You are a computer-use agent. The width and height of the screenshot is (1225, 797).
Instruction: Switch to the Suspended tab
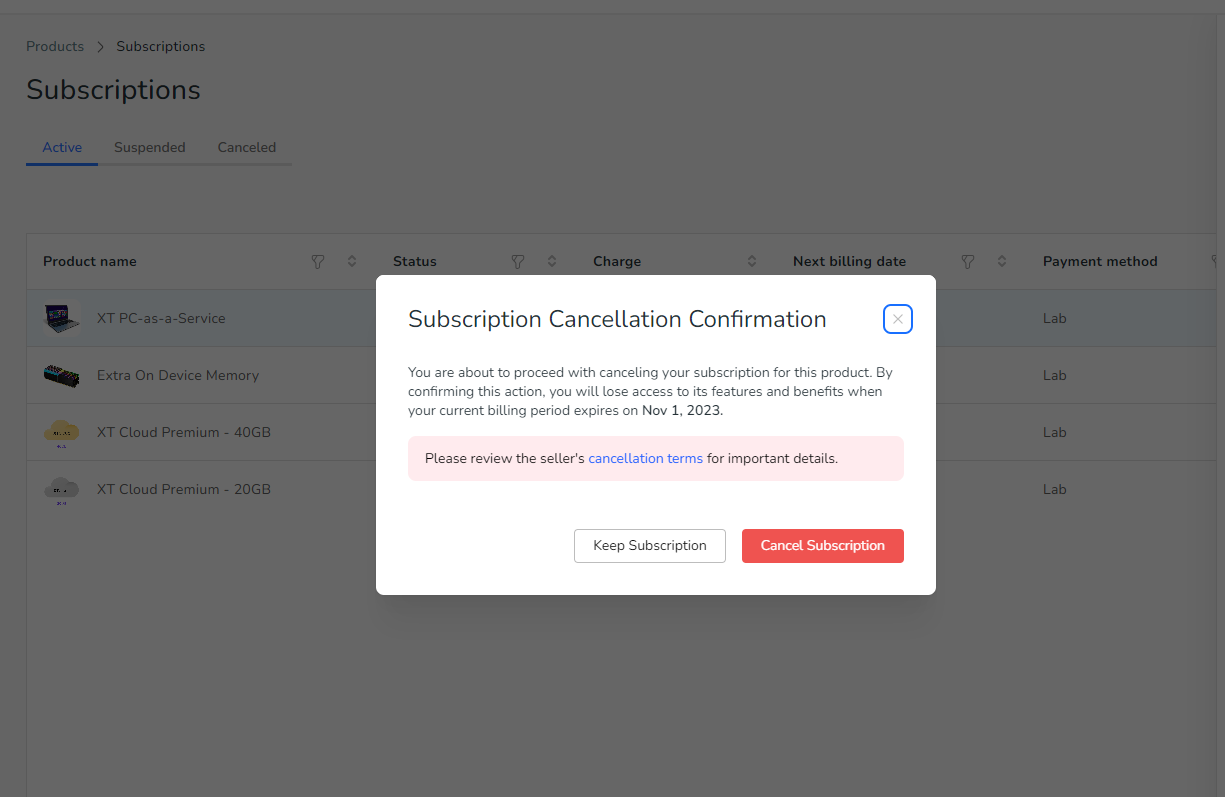(x=150, y=147)
